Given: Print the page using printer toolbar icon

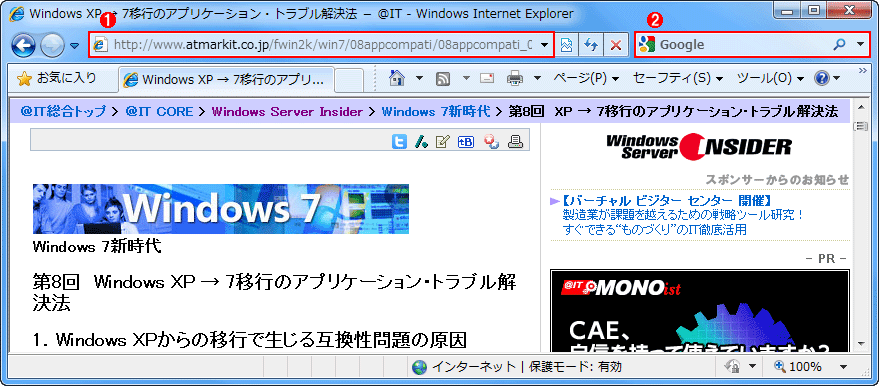Looking at the screenshot, I should pos(515,79).
